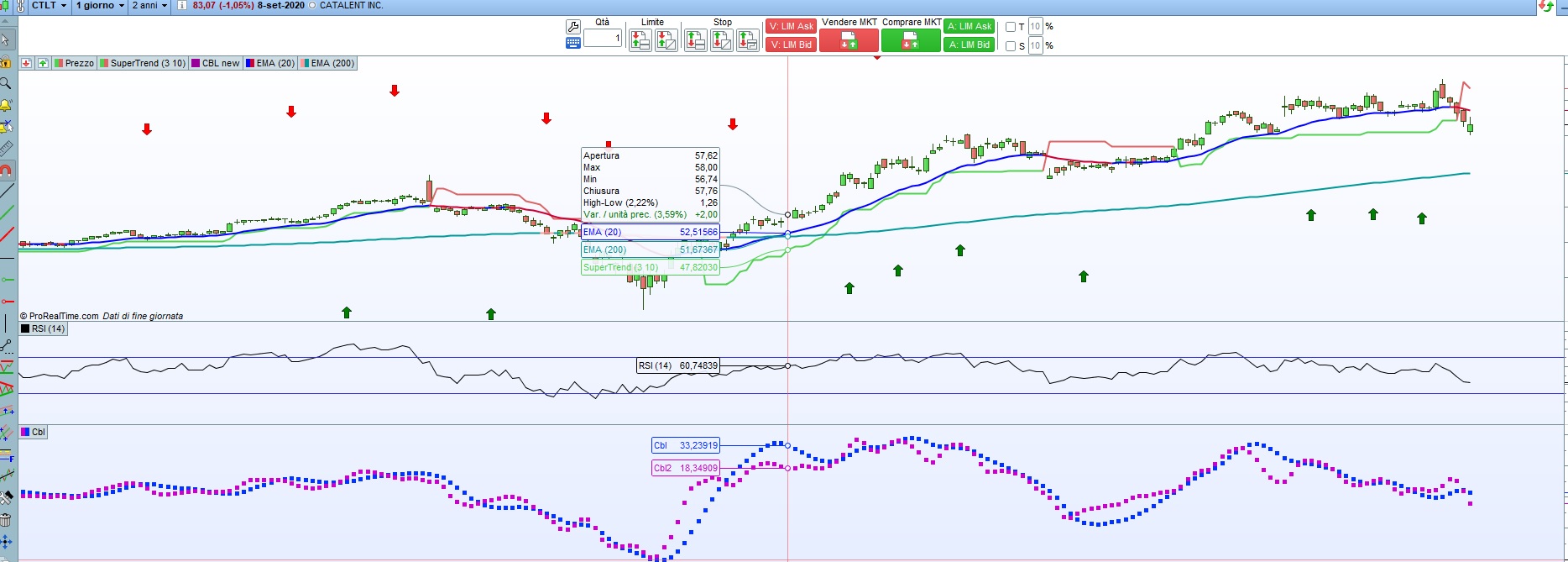
Task: Click the T percentage value field
Action: [x=1036, y=27]
